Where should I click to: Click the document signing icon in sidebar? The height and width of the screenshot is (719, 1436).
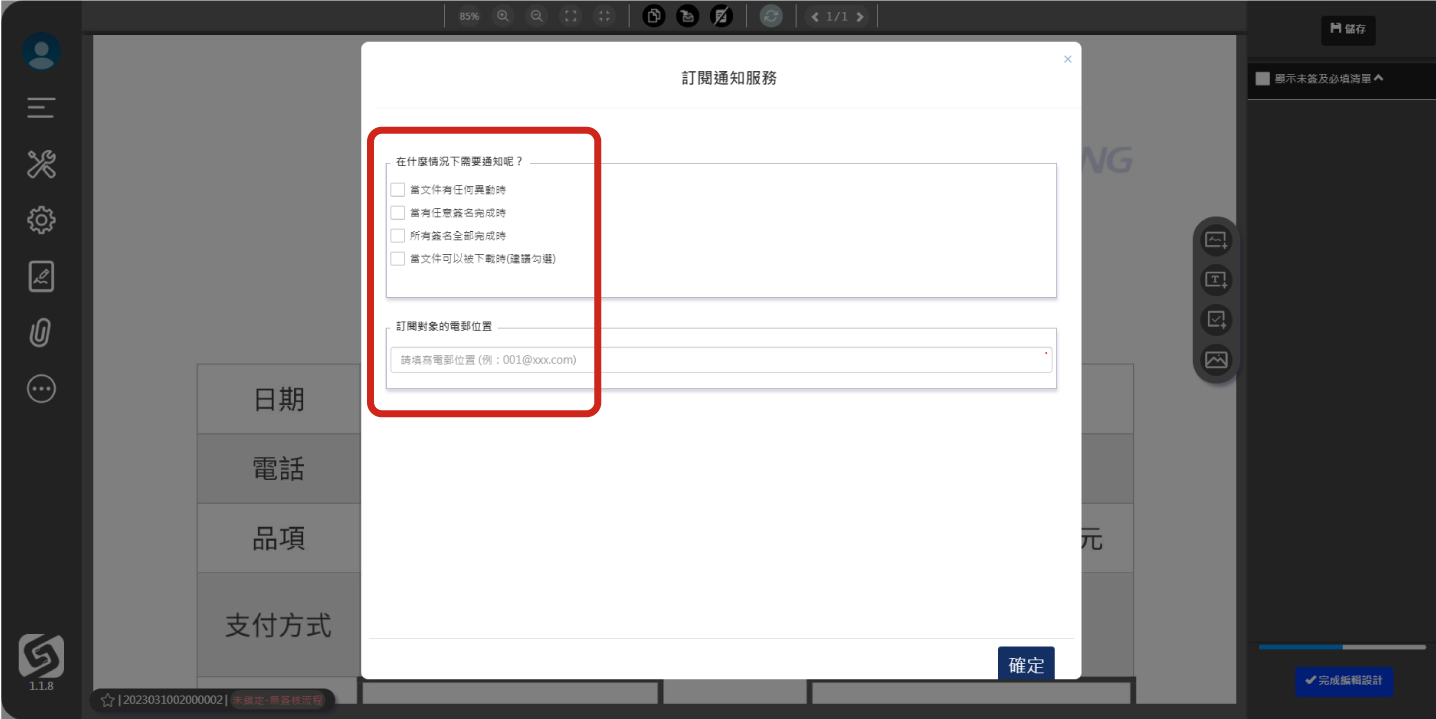[x=41, y=277]
